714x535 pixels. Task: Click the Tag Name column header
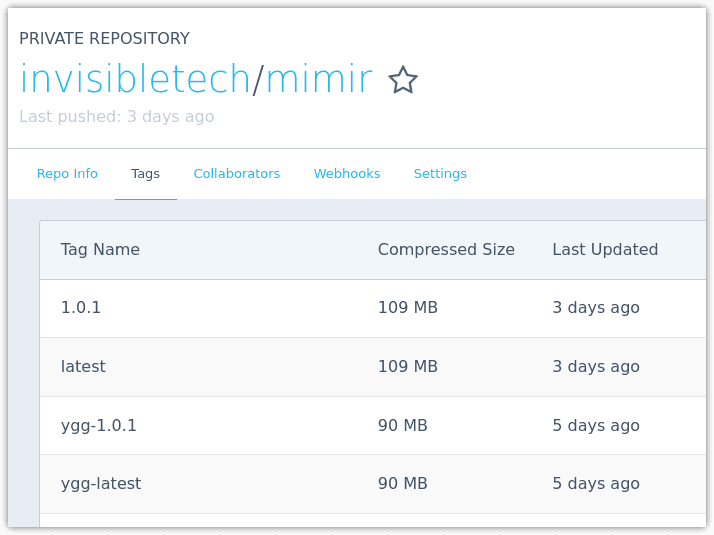(x=100, y=250)
